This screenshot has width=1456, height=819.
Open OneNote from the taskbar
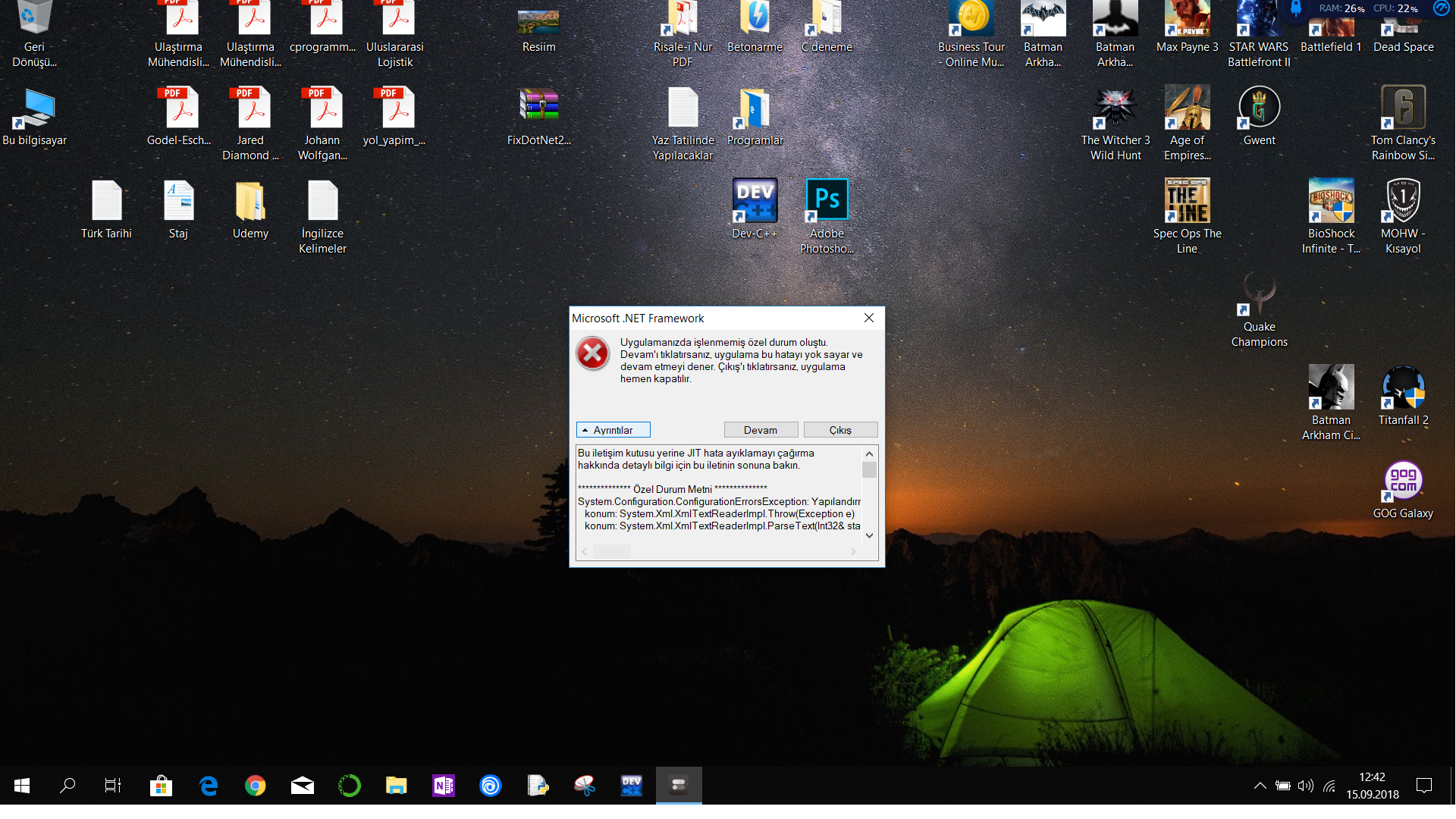coord(444,786)
